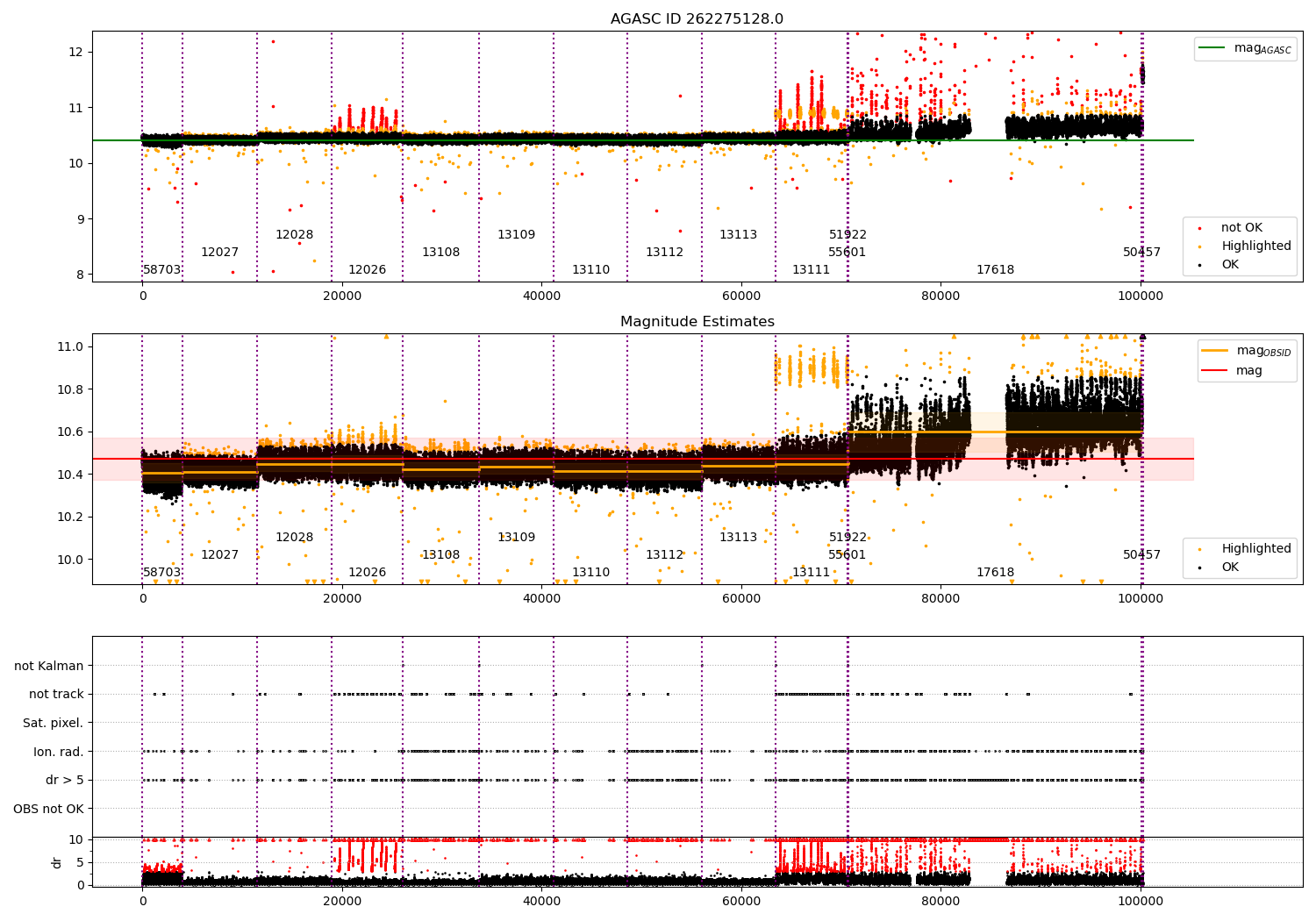Click OBSID label 12027 in Magnitude Estimates plot
1316x921 pixels.
tap(219, 554)
